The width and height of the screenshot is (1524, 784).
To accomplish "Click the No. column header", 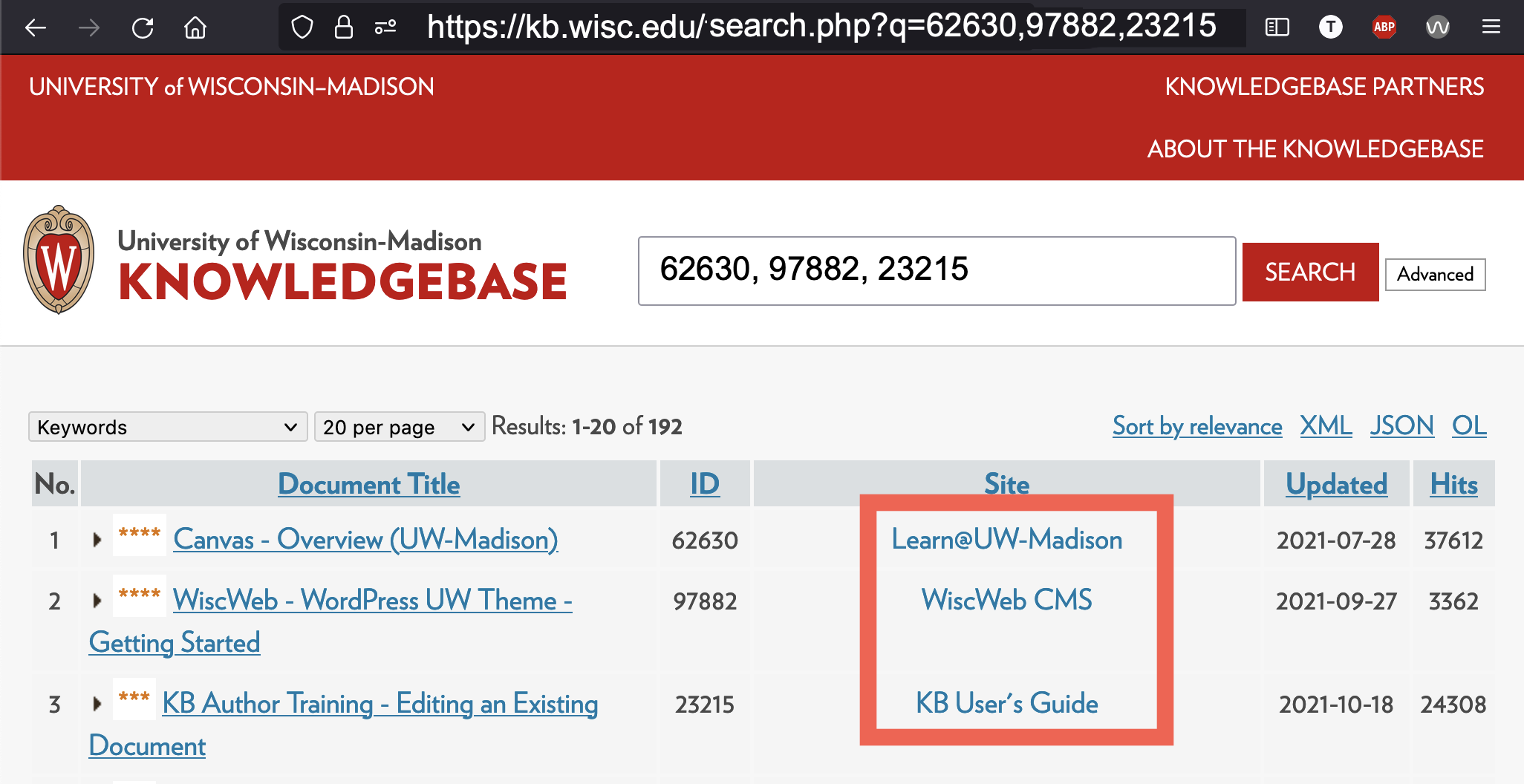I will click(x=55, y=484).
